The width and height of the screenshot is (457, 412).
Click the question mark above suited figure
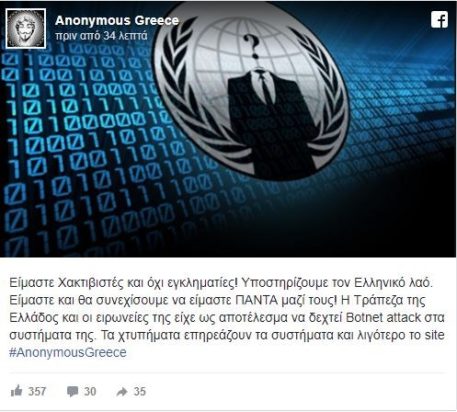[x=252, y=46]
